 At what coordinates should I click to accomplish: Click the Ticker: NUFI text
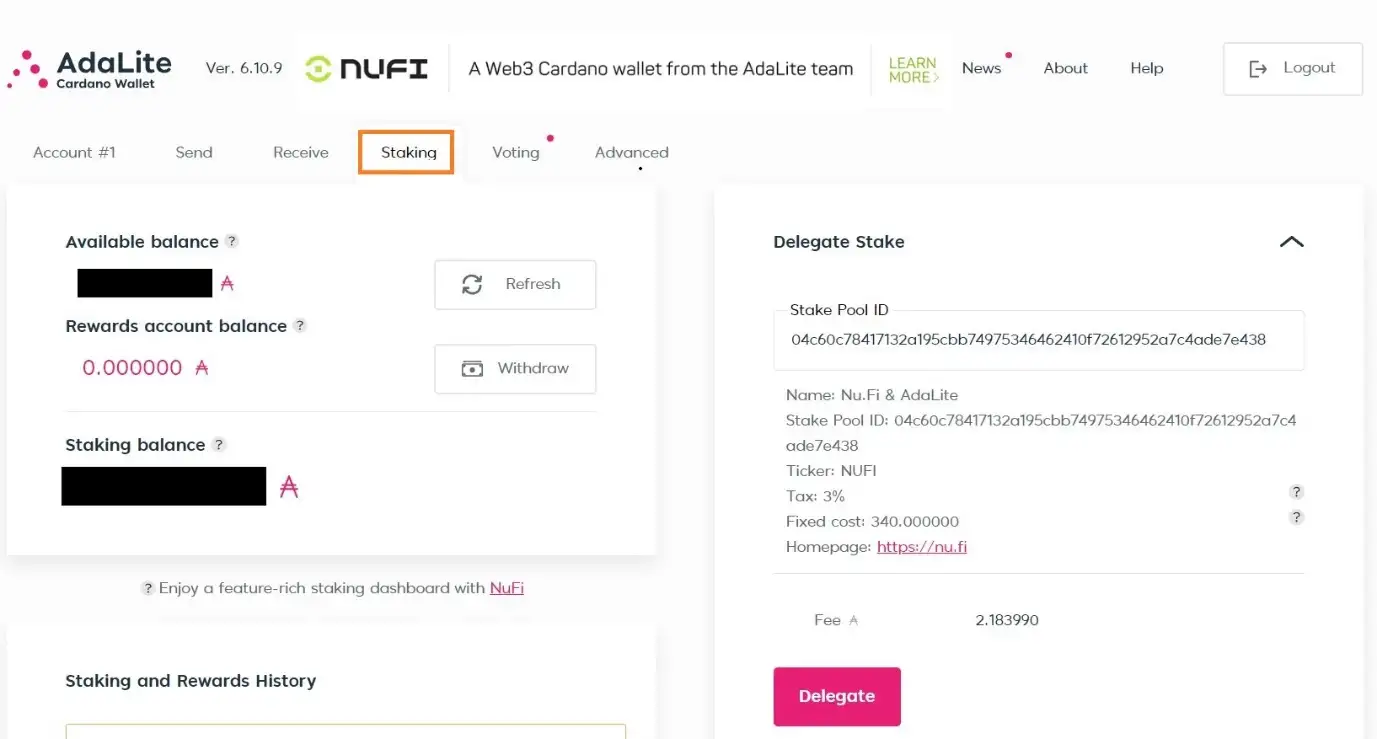pos(831,471)
